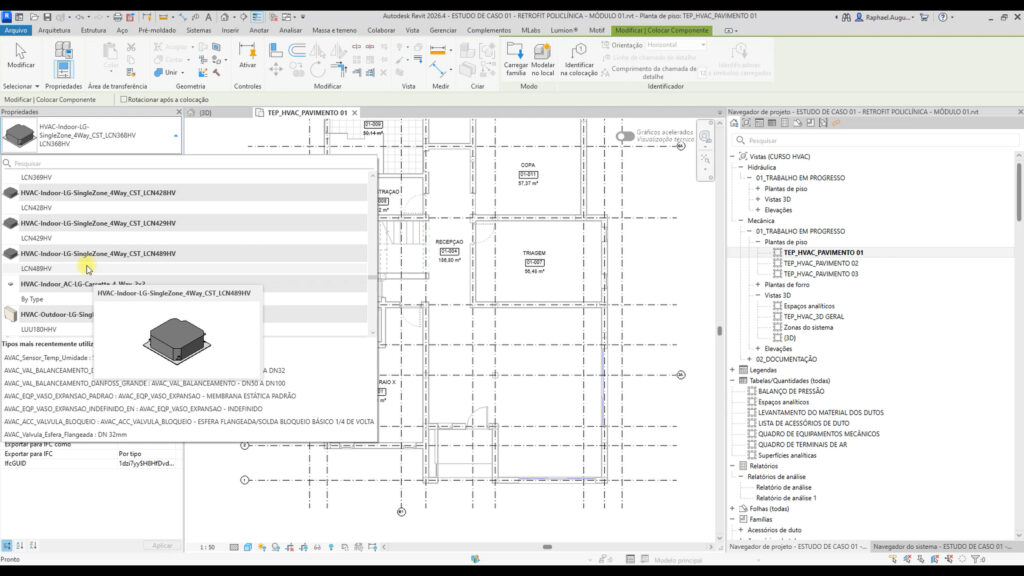Open the Autodesk store cart icon
This screenshot has width=1024, height=576.
[924, 17]
